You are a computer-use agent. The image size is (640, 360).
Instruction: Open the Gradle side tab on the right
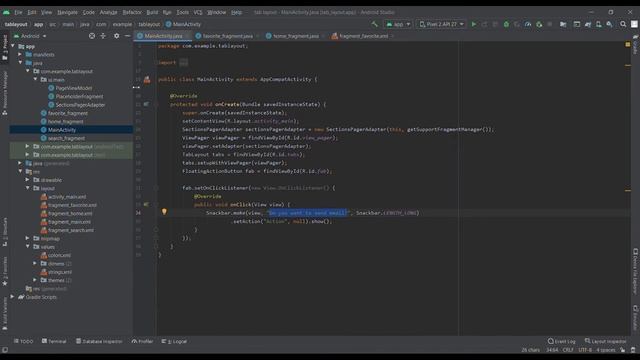point(636,45)
